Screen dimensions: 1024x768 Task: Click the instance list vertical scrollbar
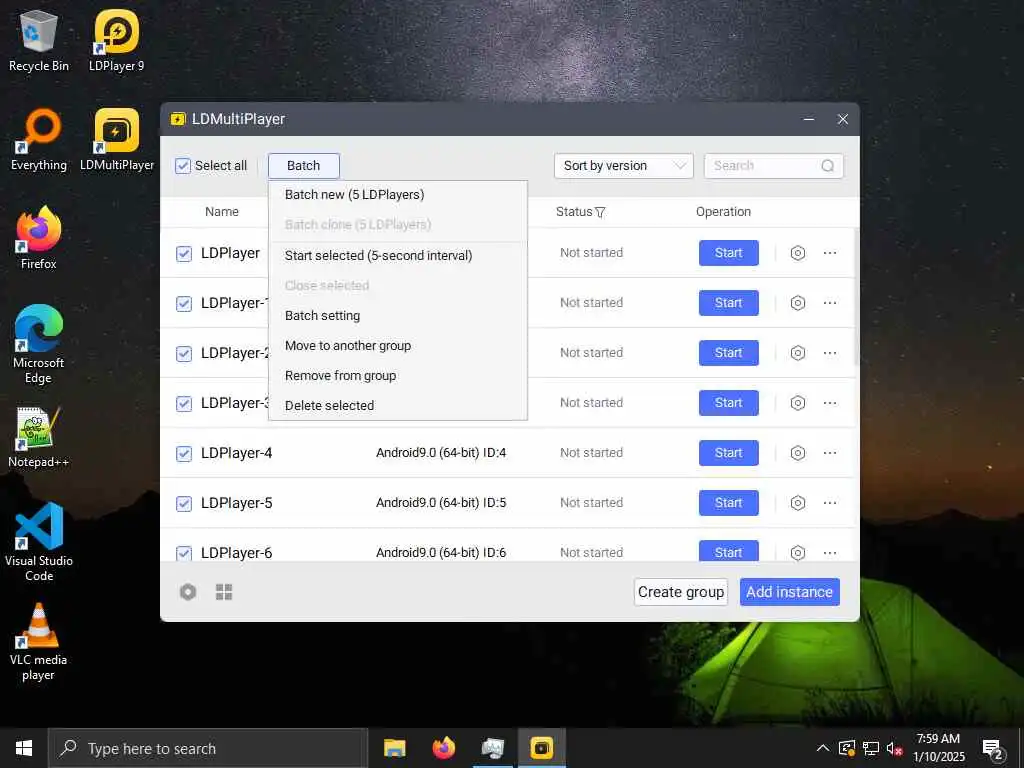[856, 297]
